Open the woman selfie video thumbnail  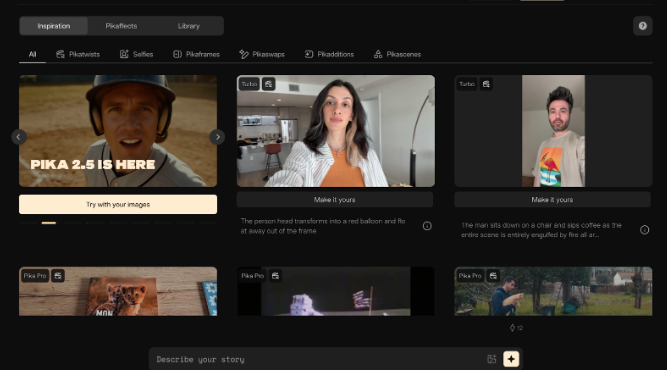336,131
